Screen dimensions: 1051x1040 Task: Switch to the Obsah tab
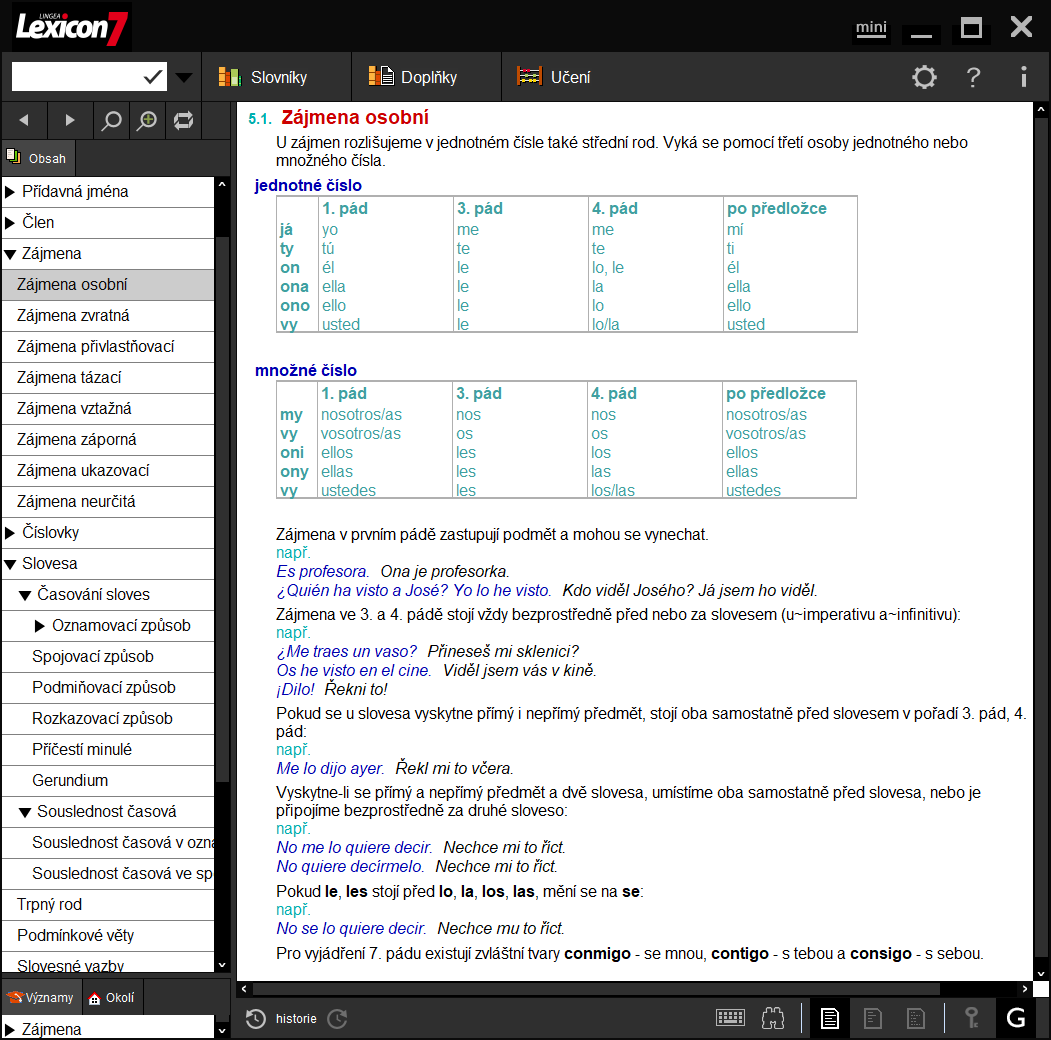click(x=37, y=158)
